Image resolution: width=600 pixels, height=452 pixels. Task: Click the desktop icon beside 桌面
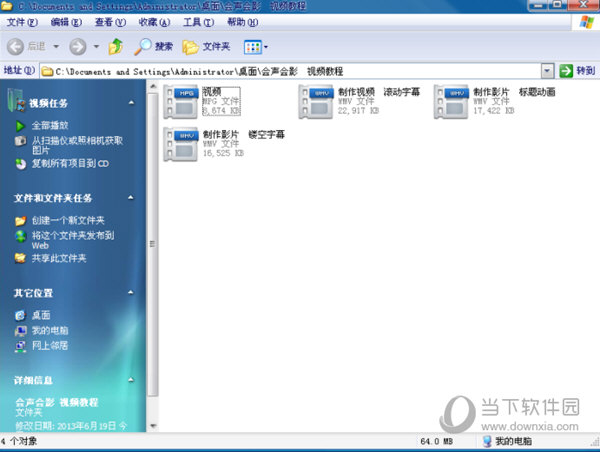click(x=20, y=315)
